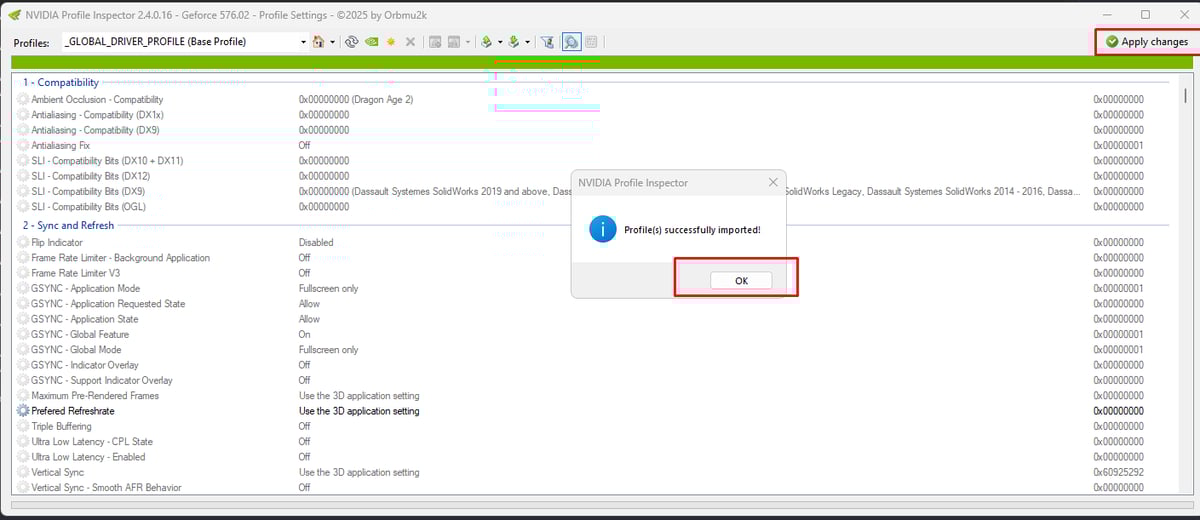Click On value of GSYNC - Global Feature
1200x520 pixels.
305,334
